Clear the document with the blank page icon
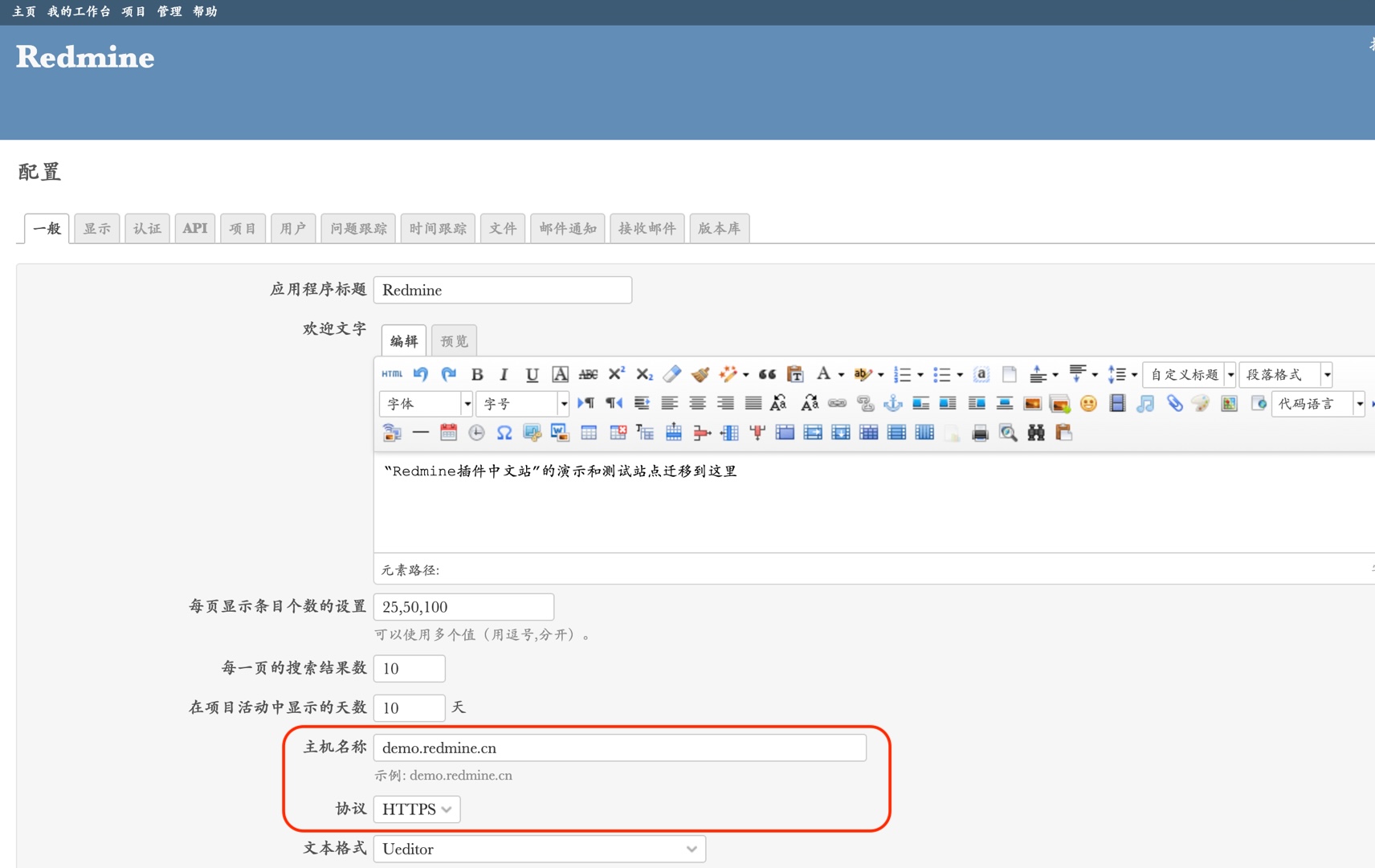The image size is (1375, 868). tap(1010, 374)
